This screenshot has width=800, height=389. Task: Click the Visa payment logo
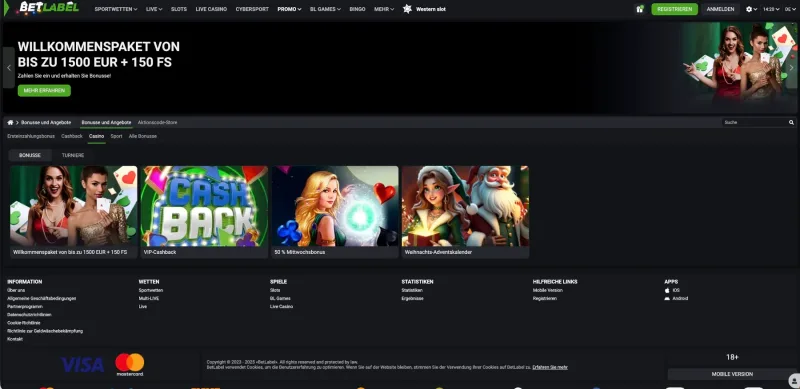tap(83, 364)
